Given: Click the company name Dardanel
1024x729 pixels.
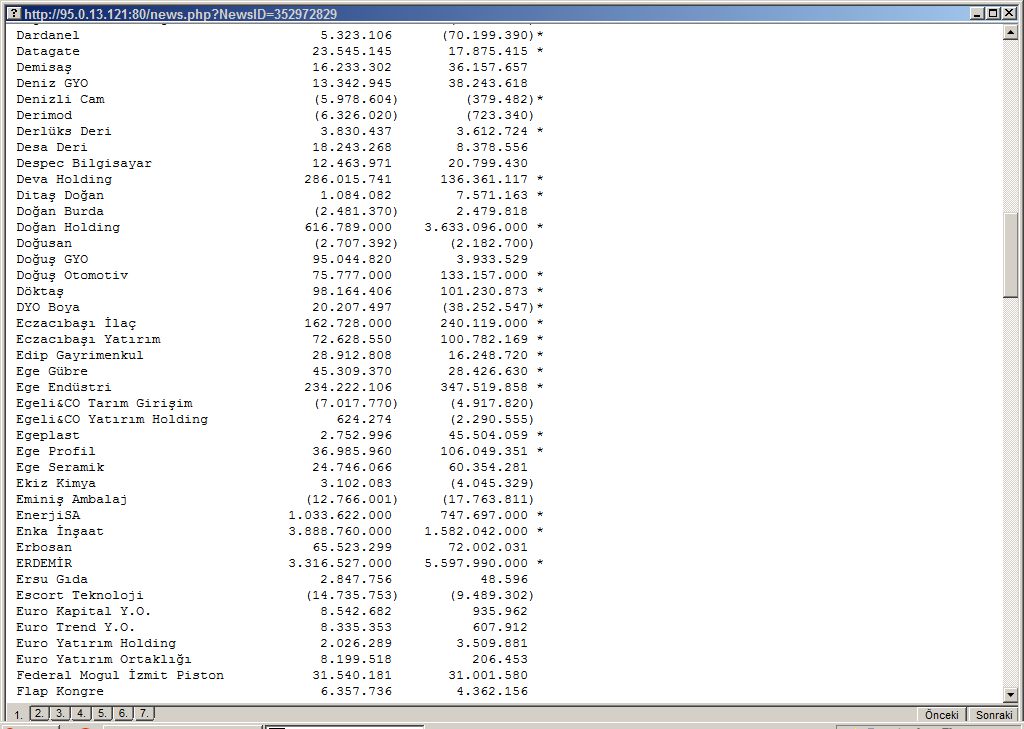Looking at the screenshot, I should point(48,35).
